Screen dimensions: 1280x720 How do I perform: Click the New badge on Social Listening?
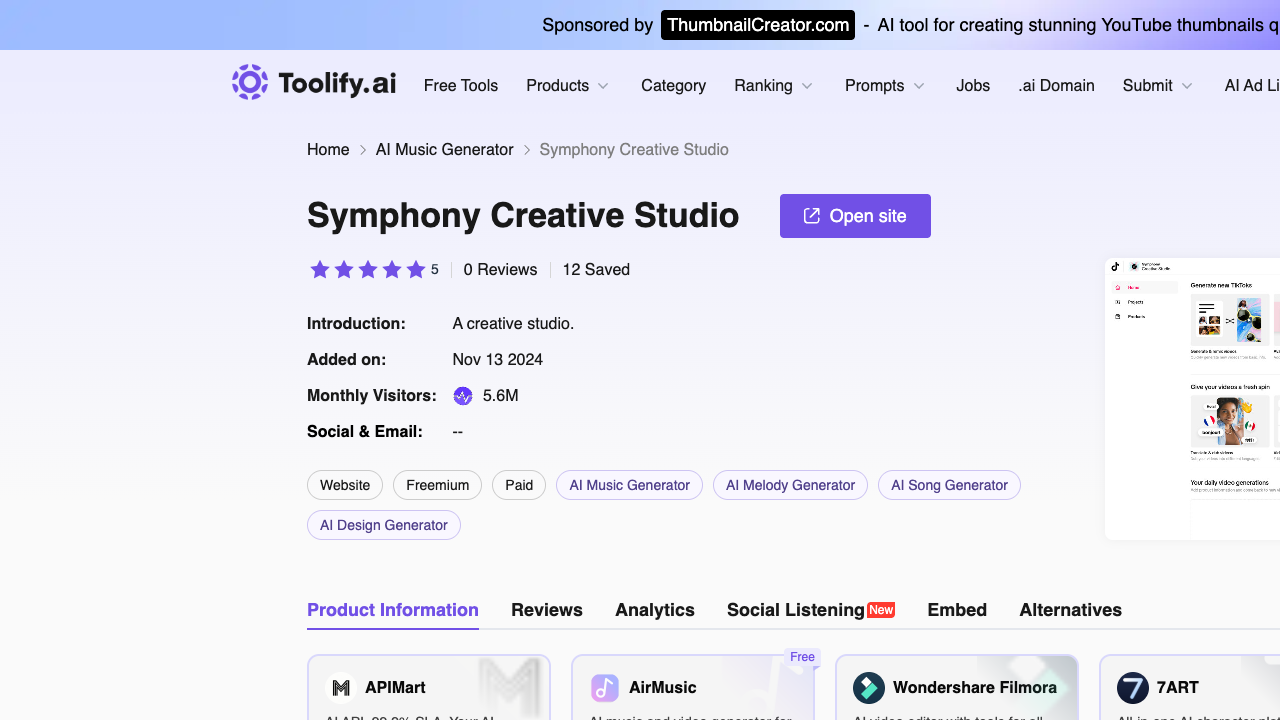click(x=881, y=610)
